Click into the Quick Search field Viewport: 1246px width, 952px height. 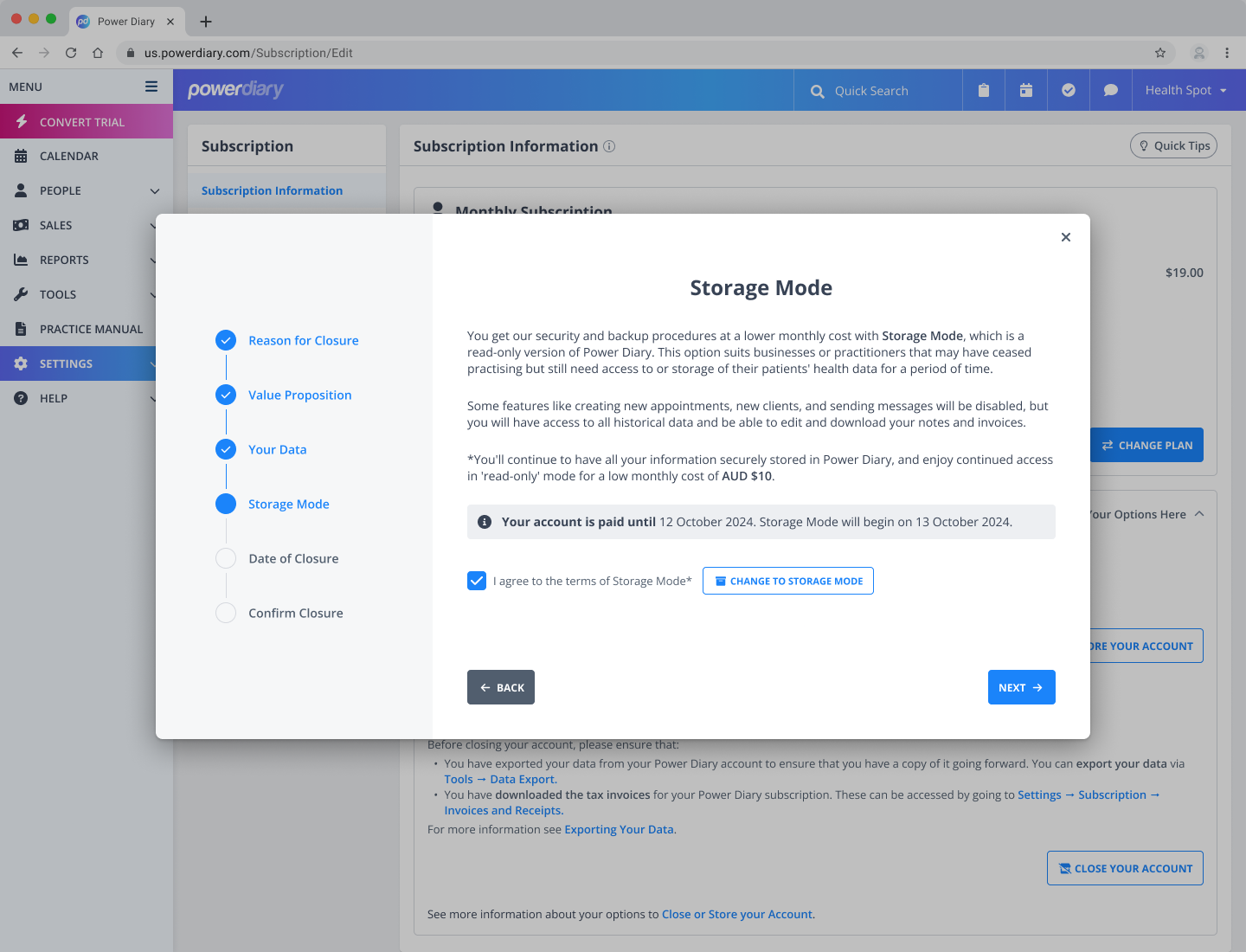pos(891,91)
